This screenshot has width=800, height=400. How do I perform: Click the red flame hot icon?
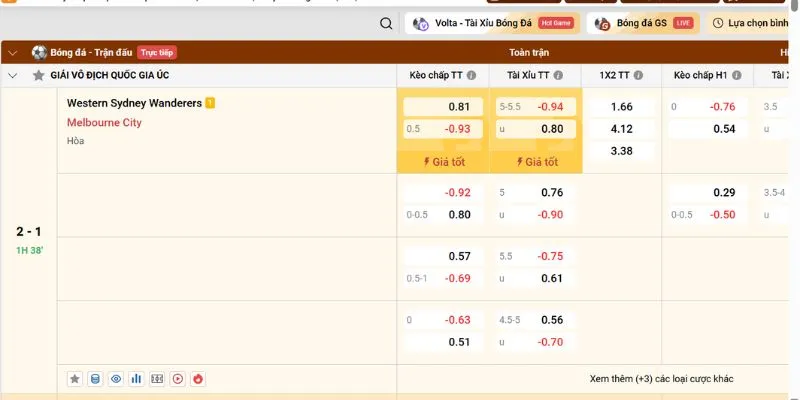coord(198,379)
